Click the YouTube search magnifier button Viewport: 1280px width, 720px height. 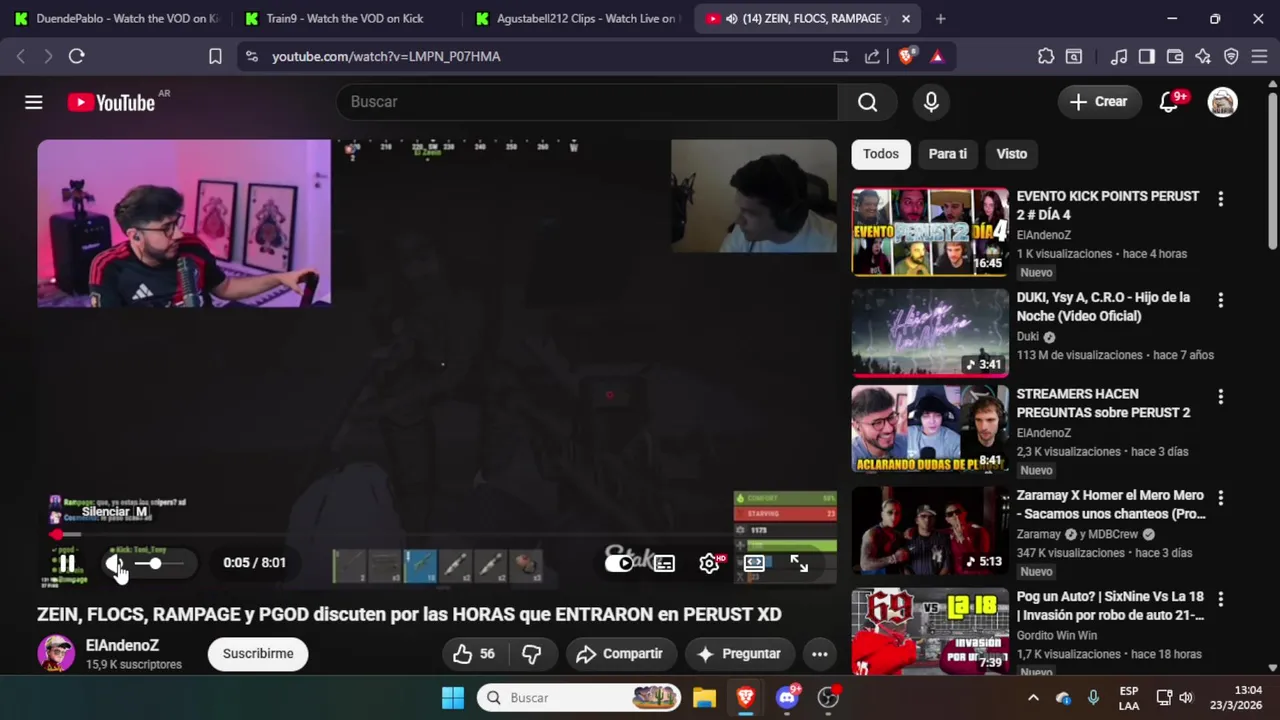click(867, 102)
